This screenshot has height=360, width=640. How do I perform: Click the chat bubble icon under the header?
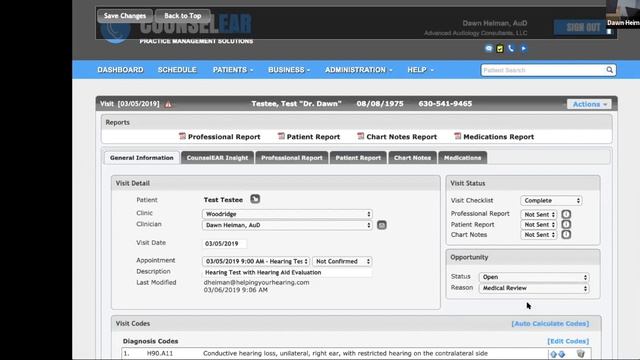[489, 49]
